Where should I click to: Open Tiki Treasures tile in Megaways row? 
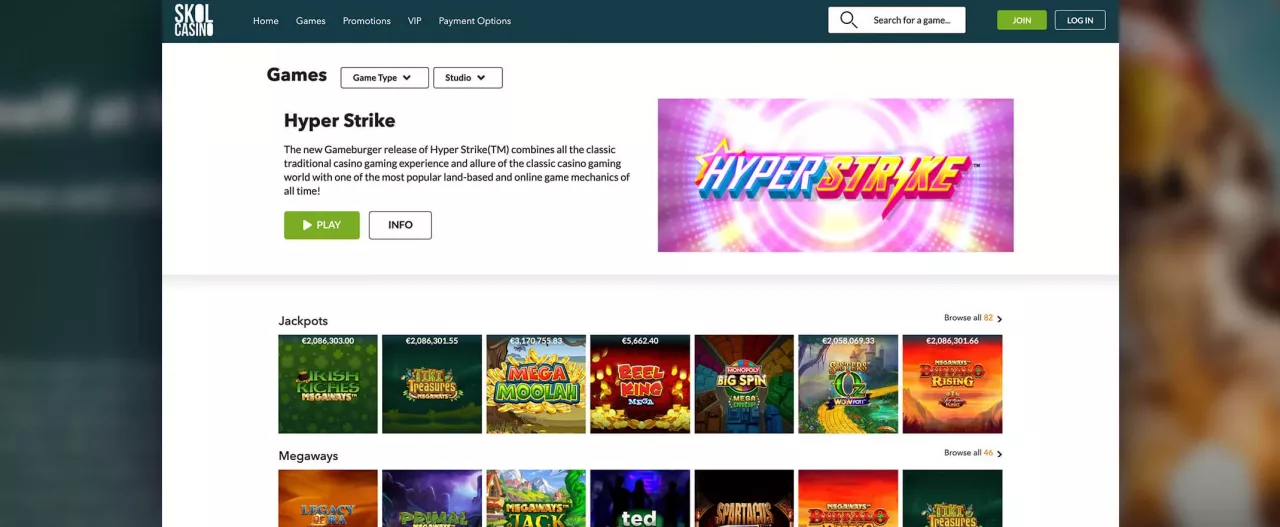pyautogui.click(x=952, y=498)
